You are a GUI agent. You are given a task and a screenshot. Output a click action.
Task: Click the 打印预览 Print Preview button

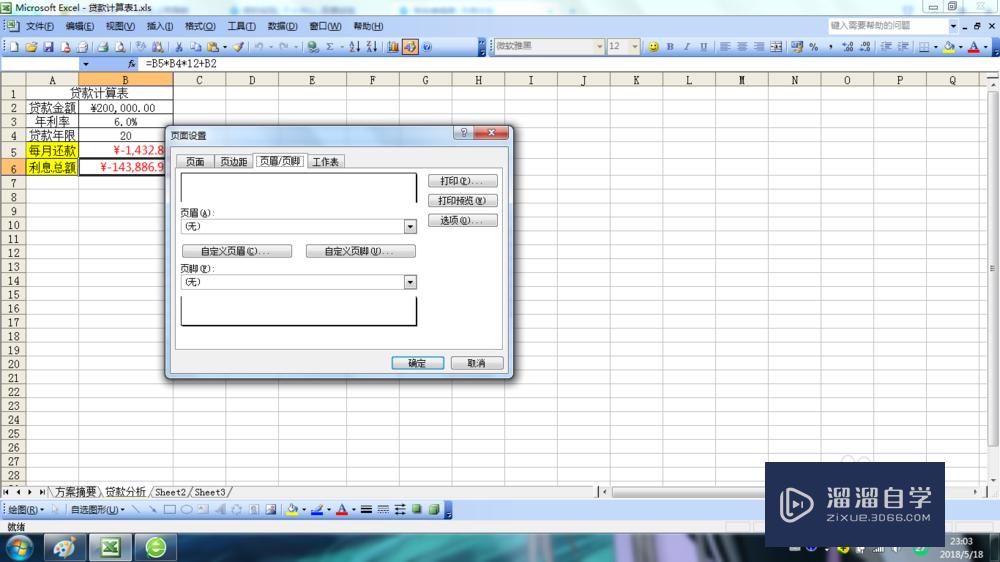click(462, 201)
